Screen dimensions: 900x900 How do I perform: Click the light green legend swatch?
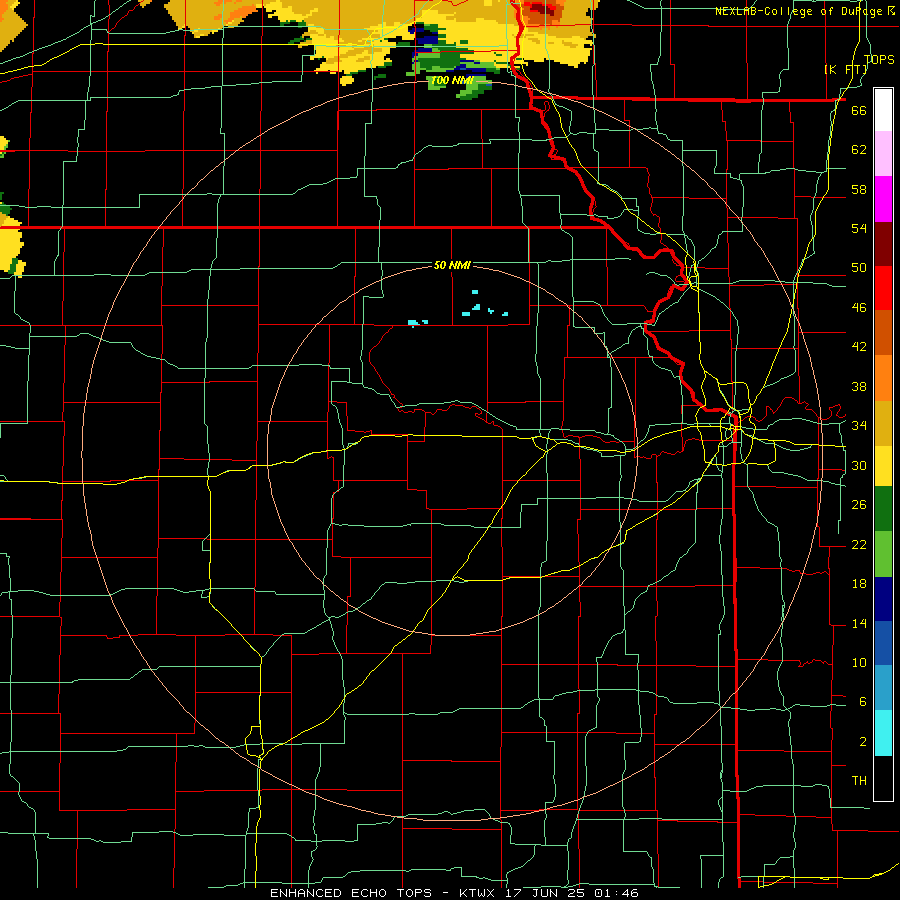pos(883,554)
